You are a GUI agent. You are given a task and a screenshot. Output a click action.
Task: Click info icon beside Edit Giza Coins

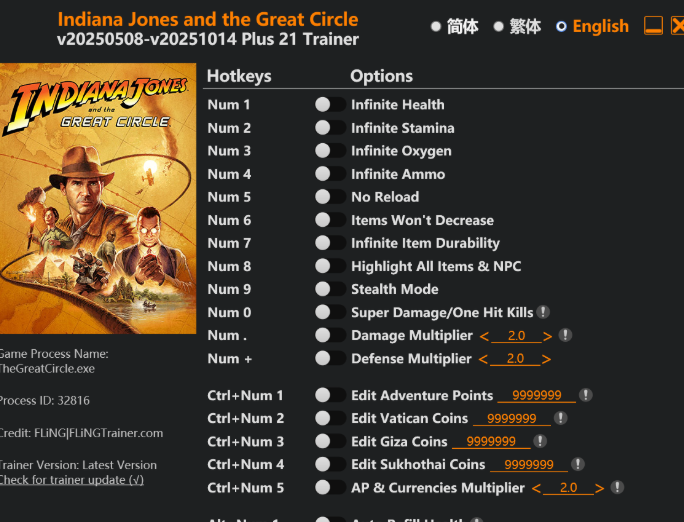pos(540,441)
